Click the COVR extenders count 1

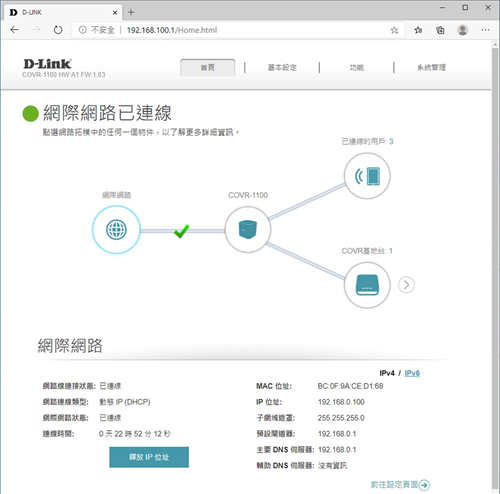point(391,251)
